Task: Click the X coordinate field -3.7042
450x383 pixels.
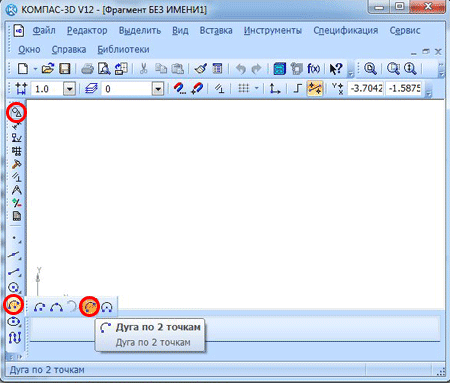Action: (x=366, y=88)
